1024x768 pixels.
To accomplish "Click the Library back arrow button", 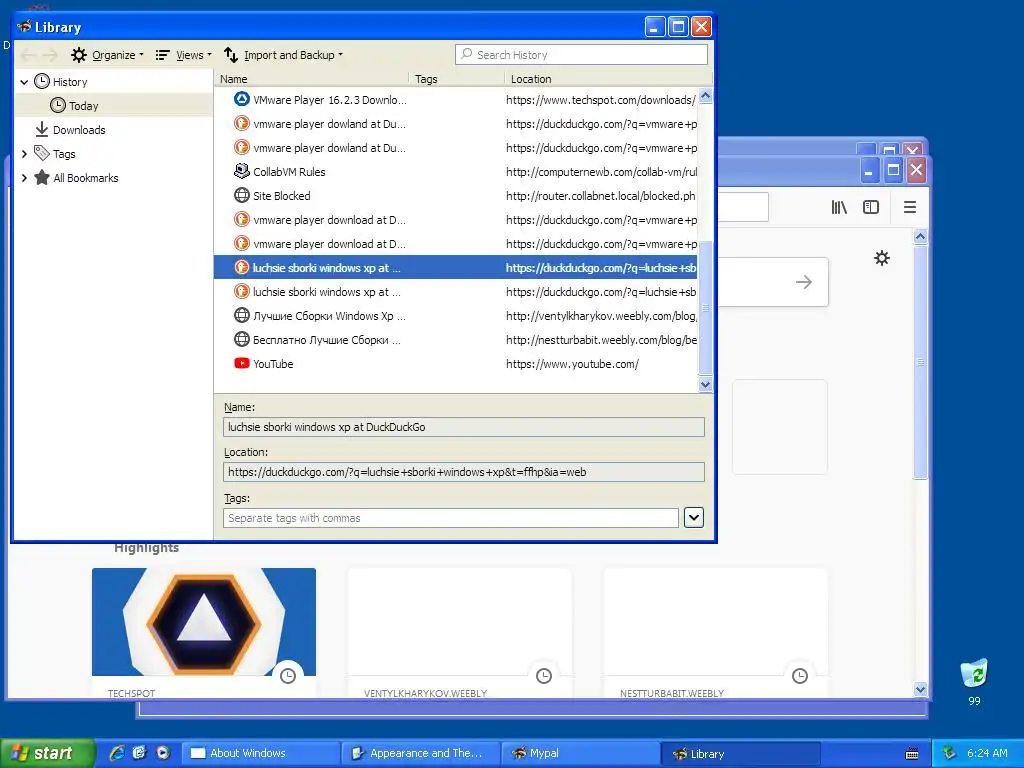I will [29, 55].
